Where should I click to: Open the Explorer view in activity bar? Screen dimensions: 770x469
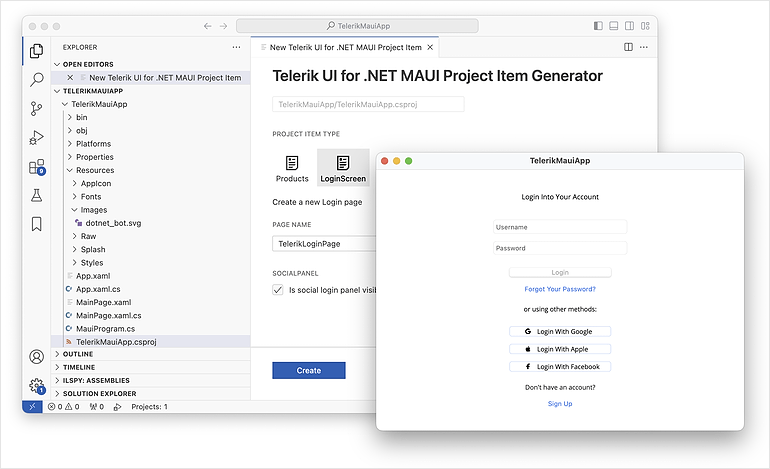(36, 51)
